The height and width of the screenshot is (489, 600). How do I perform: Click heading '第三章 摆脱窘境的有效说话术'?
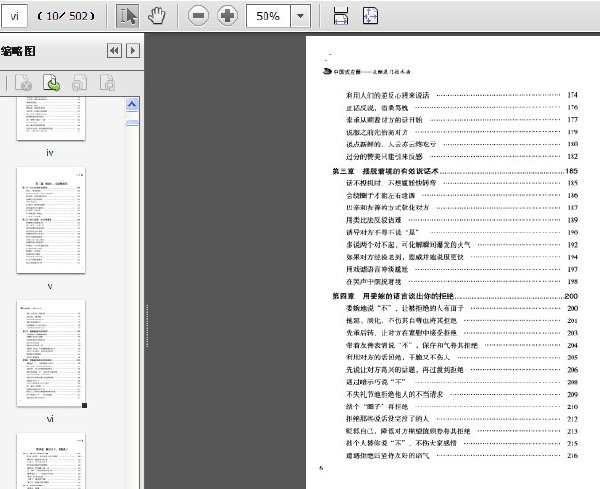385,171
